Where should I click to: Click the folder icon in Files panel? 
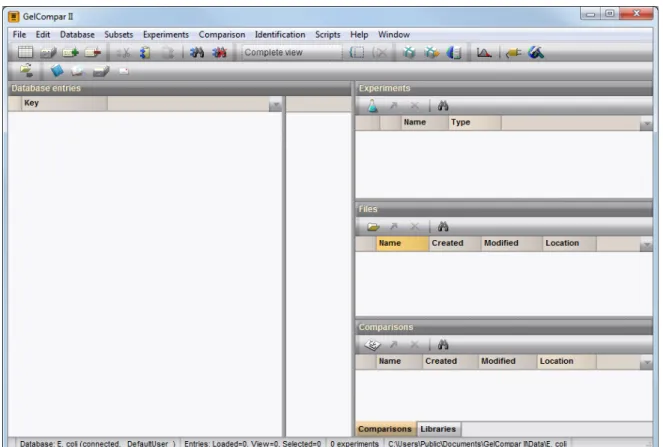(373, 227)
